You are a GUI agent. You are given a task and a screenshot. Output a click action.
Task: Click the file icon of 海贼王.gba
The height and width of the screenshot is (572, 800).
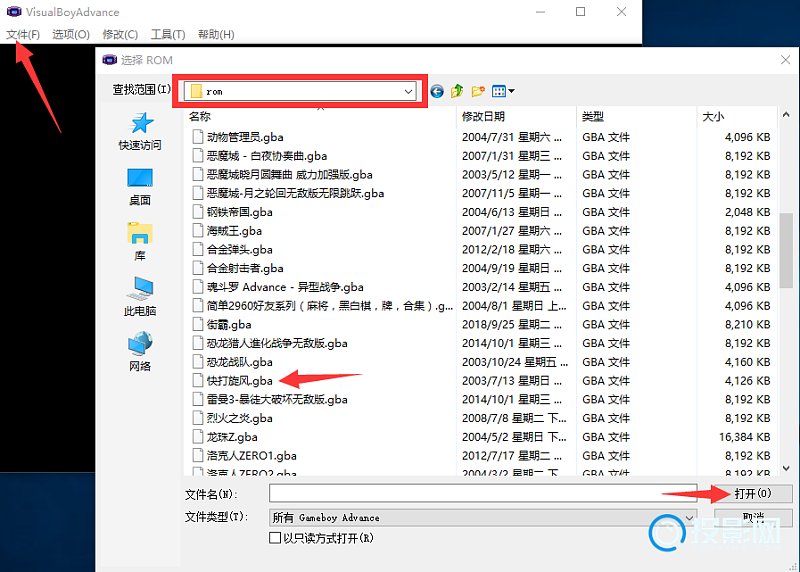(x=198, y=230)
